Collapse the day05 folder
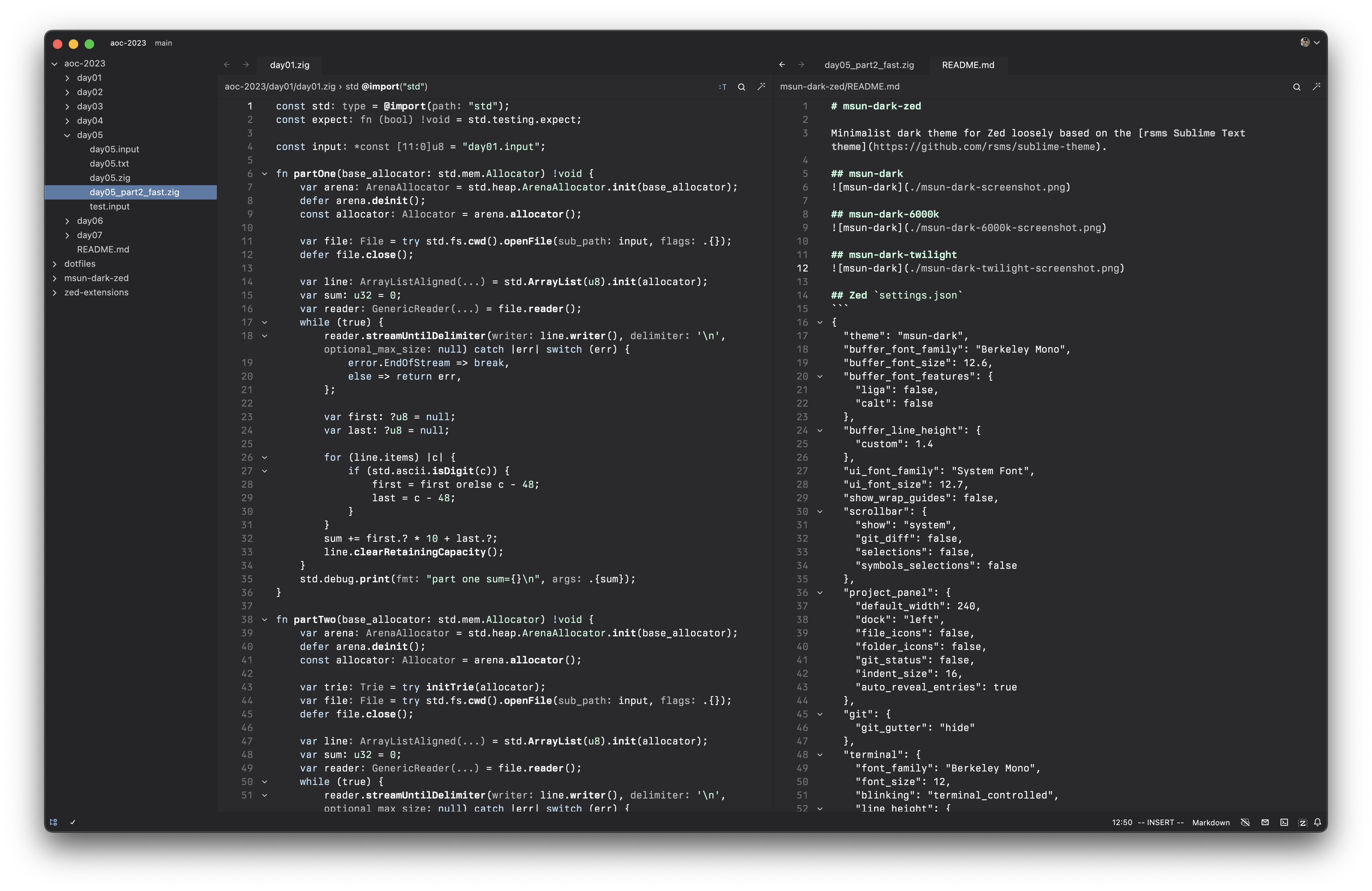Viewport: 1372px width, 891px height. 67,135
